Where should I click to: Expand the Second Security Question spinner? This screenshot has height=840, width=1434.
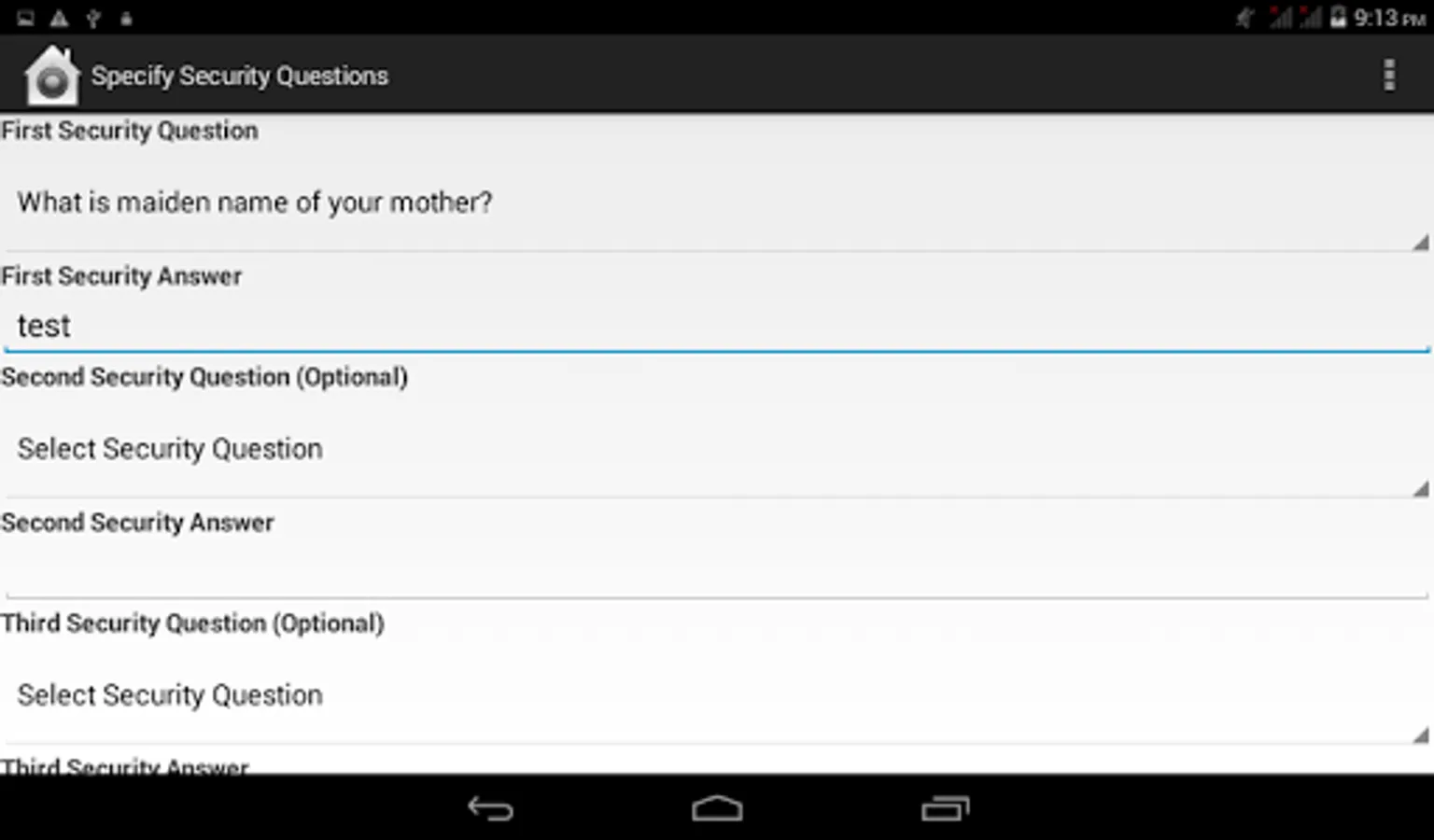click(717, 449)
